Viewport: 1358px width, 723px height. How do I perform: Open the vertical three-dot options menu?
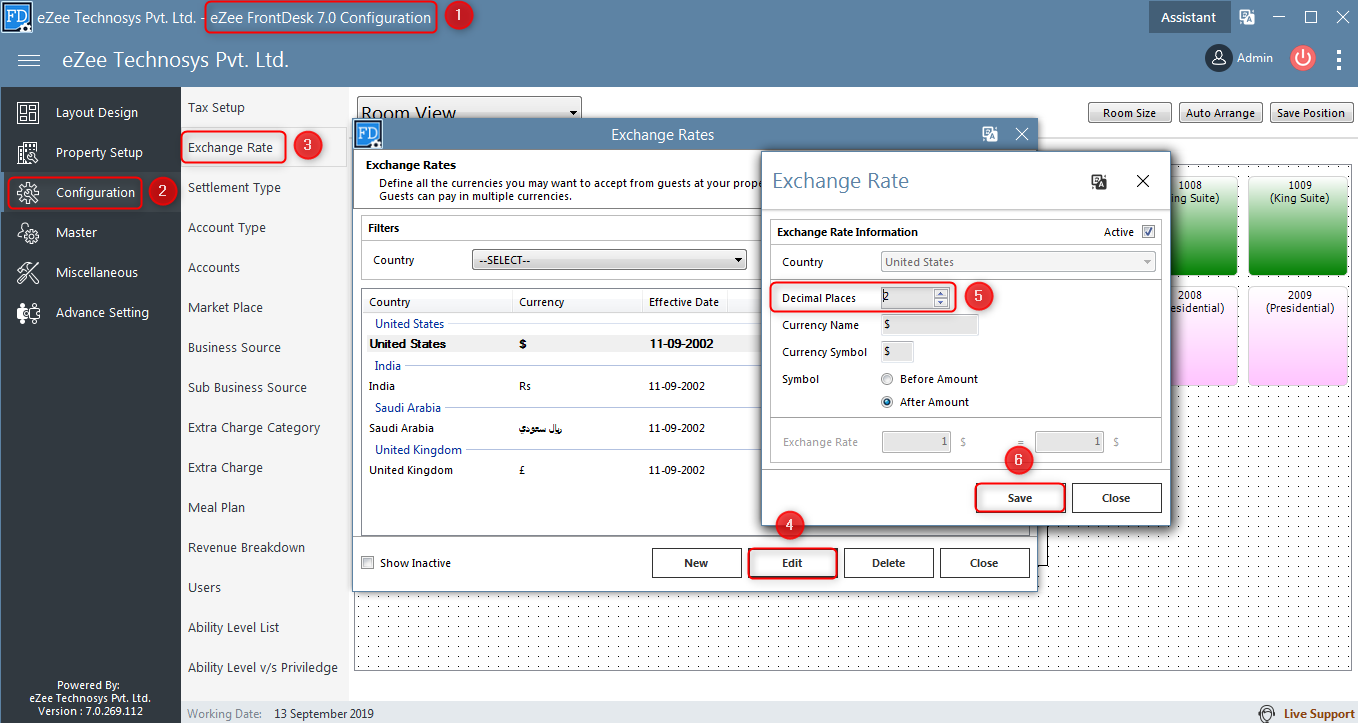click(x=1339, y=59)
